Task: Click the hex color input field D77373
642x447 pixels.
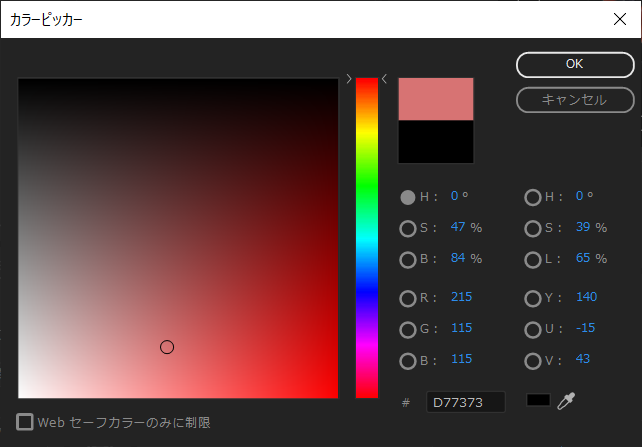Action: [x=465, y=402]
